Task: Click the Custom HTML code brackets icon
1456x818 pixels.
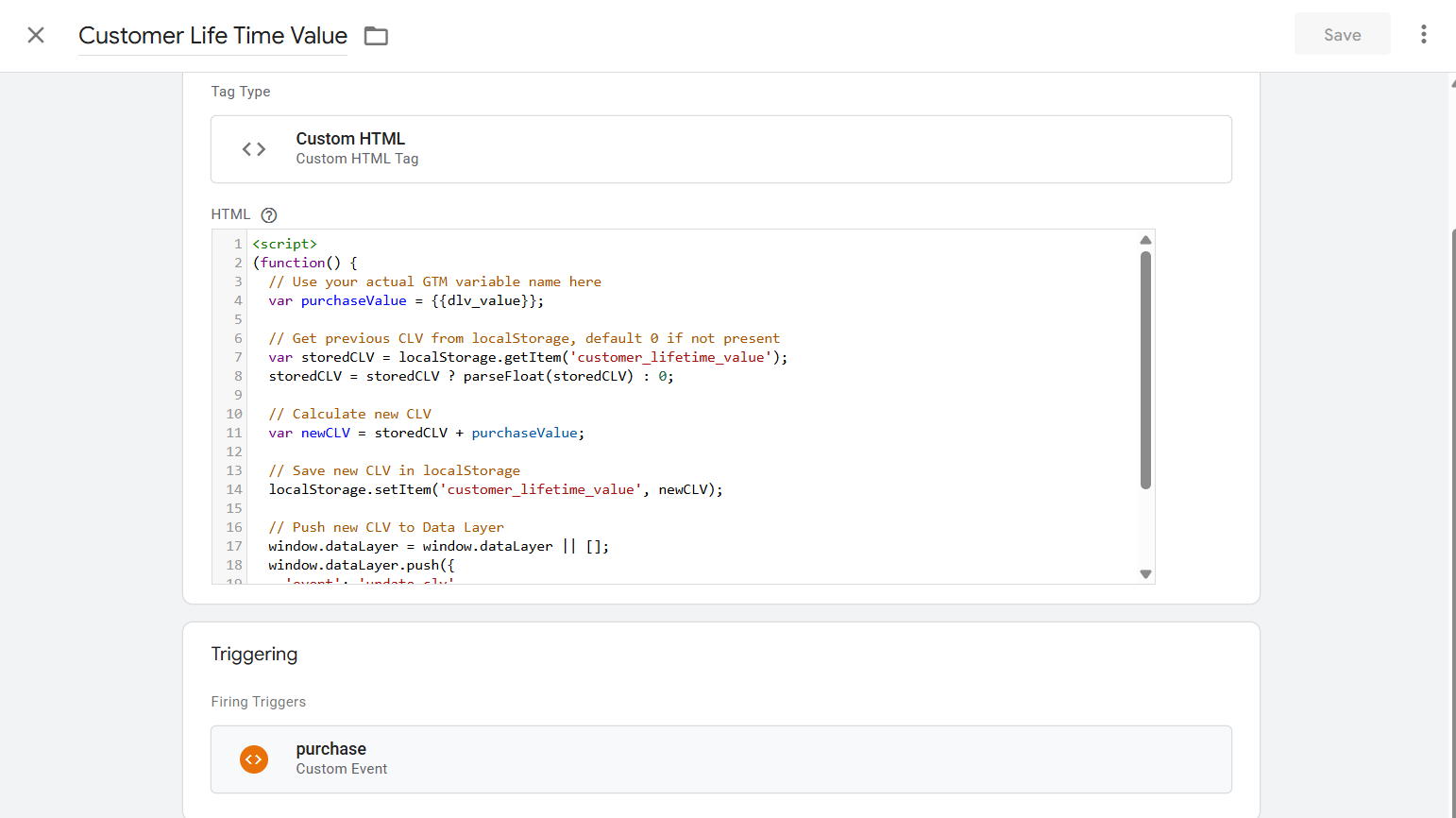Action: 254,149
